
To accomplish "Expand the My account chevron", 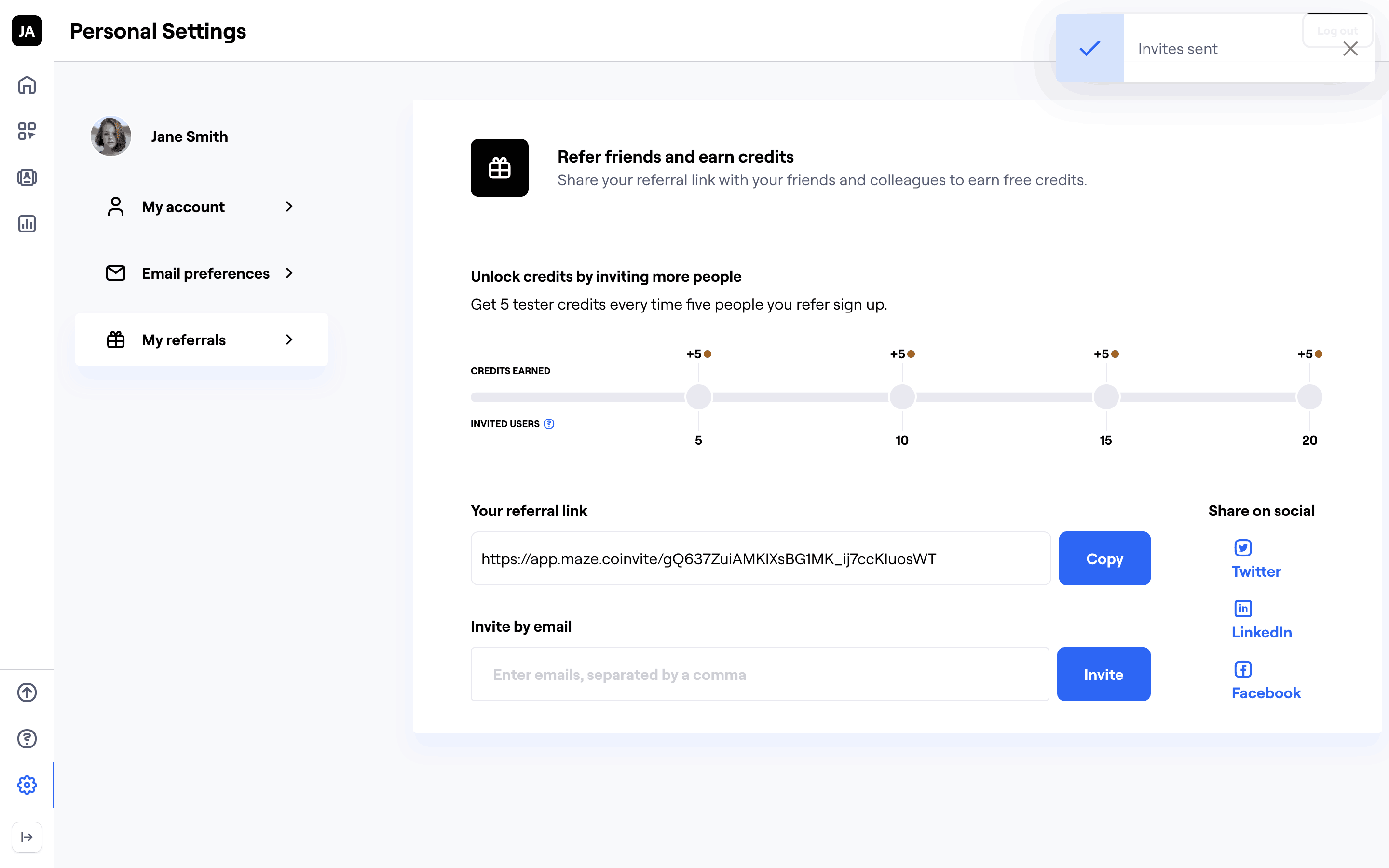I will 289,207.
